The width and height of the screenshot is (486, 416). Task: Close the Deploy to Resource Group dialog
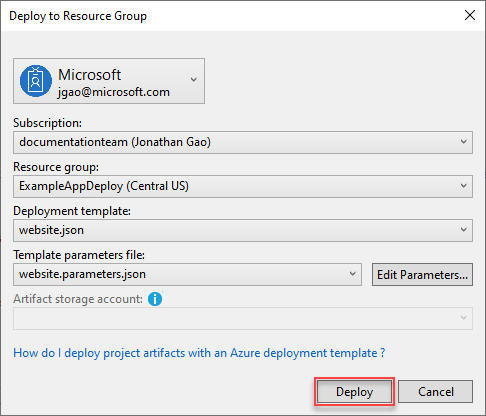pos(470,15)
